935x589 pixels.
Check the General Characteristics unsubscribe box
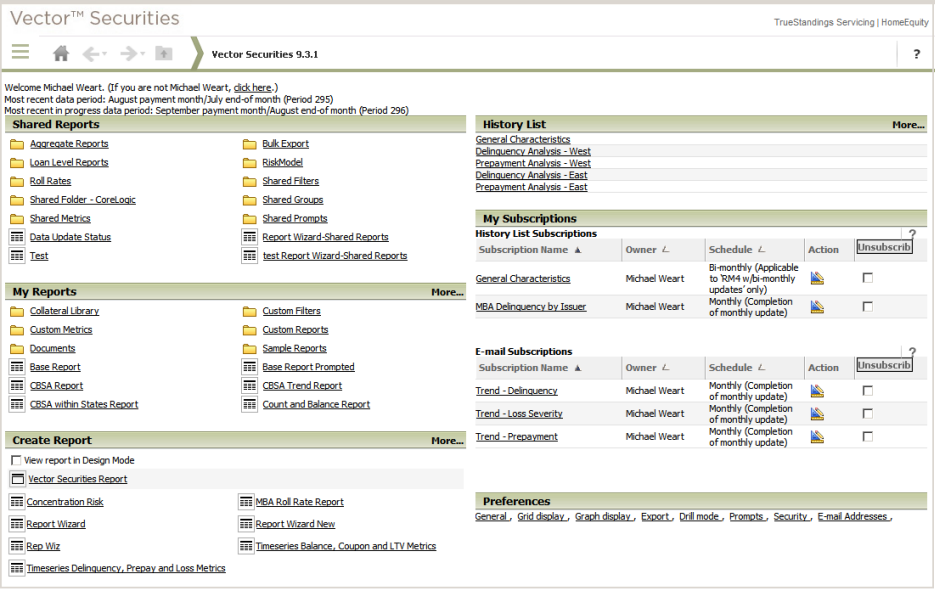[868, 278]
